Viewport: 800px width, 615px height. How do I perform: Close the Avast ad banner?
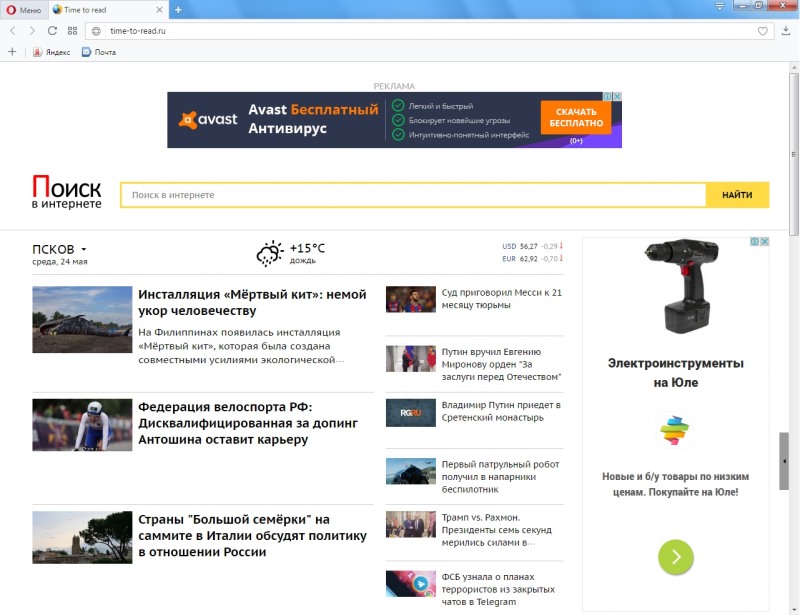(x=617, y=98)
